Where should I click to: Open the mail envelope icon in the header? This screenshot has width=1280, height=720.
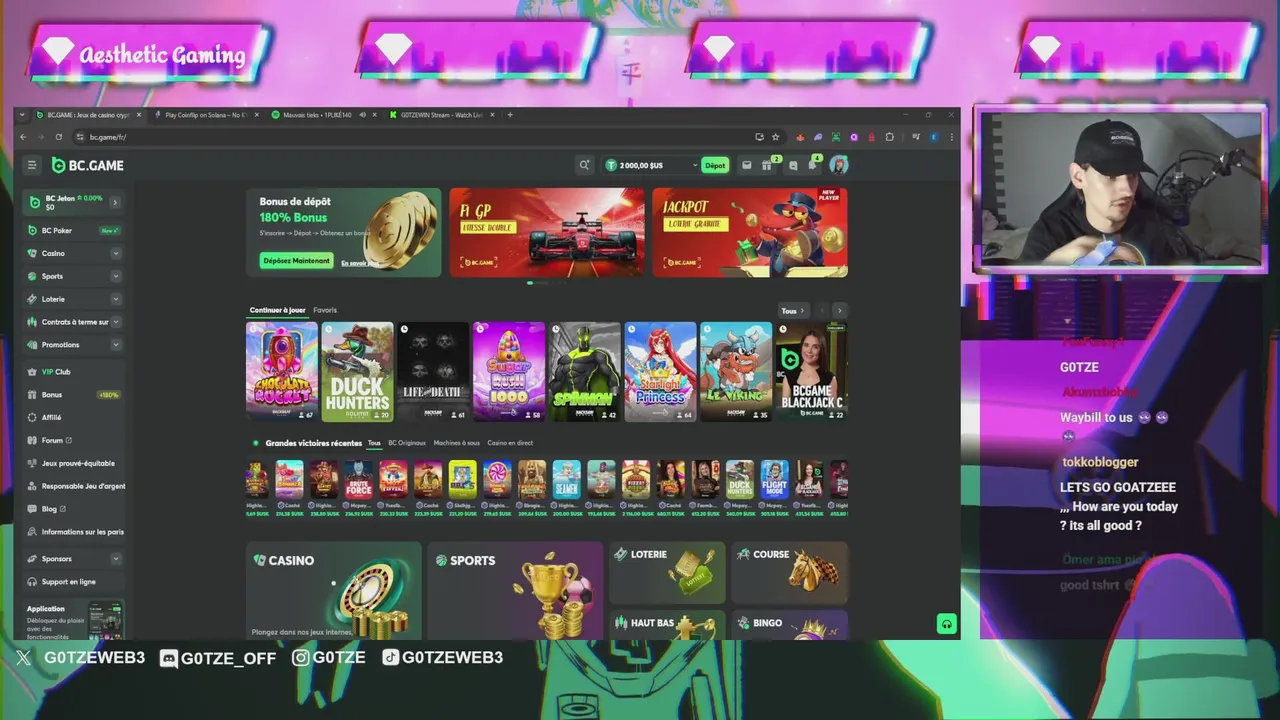pyautogui.click(x=746, y=165)
